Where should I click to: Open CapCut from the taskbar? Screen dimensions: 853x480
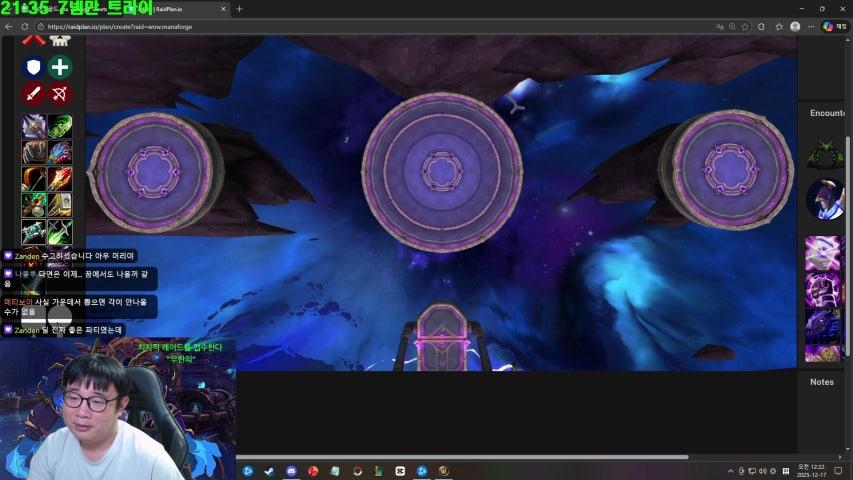tap(400, 471)
